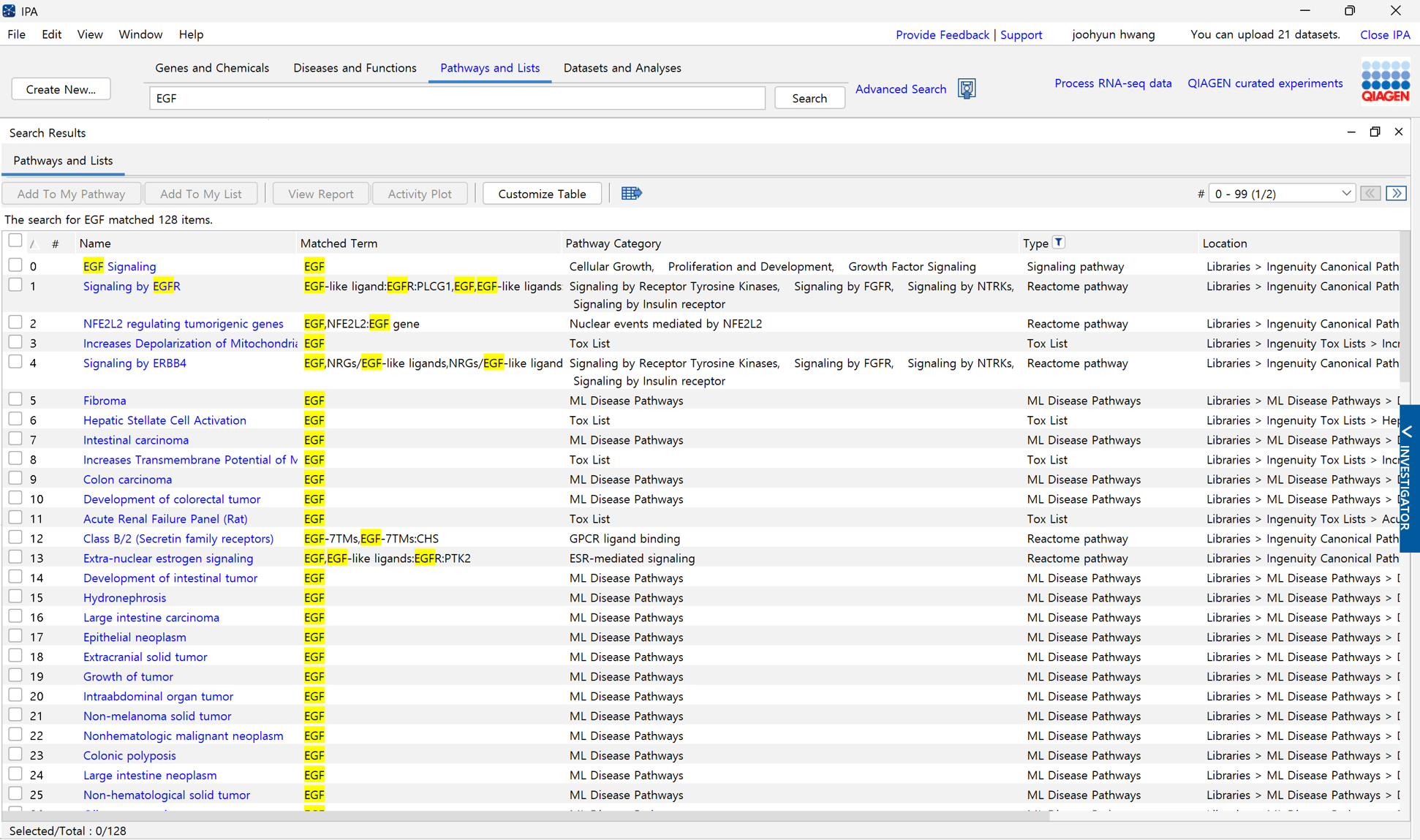Check the Colonic polyposis row checkbox
1420x840 pixels.
click(15, 754)
